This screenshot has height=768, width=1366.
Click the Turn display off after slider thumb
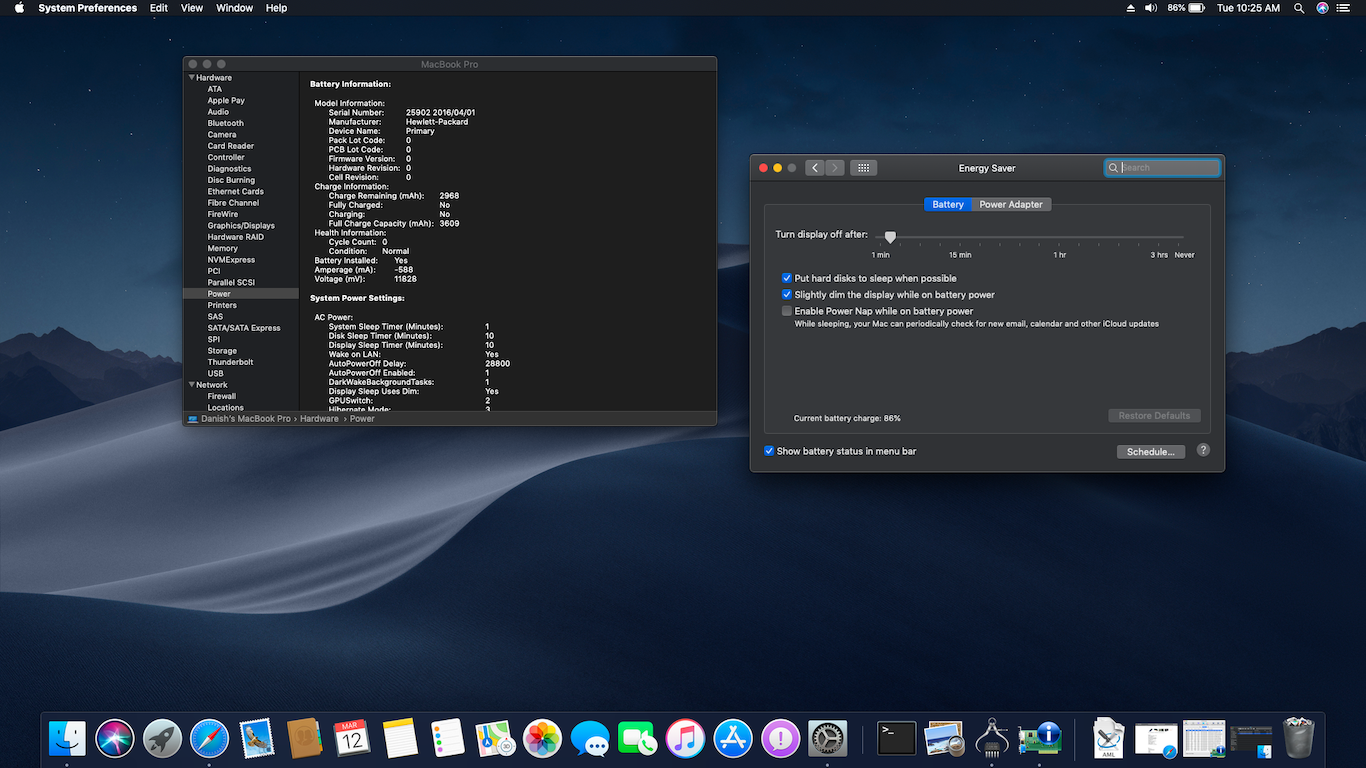[890, 237]
